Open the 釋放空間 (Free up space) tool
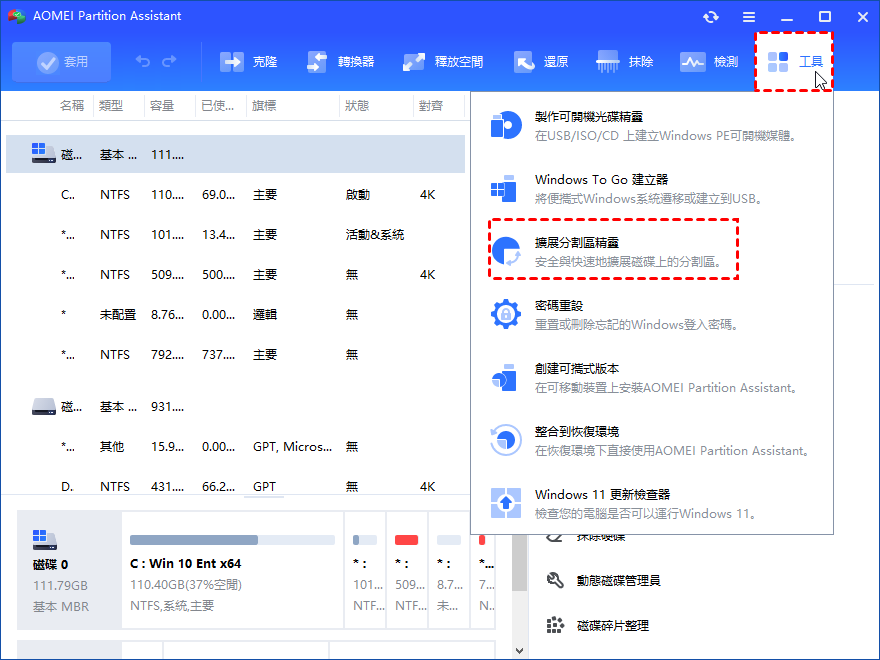 (x=443, y=62)
